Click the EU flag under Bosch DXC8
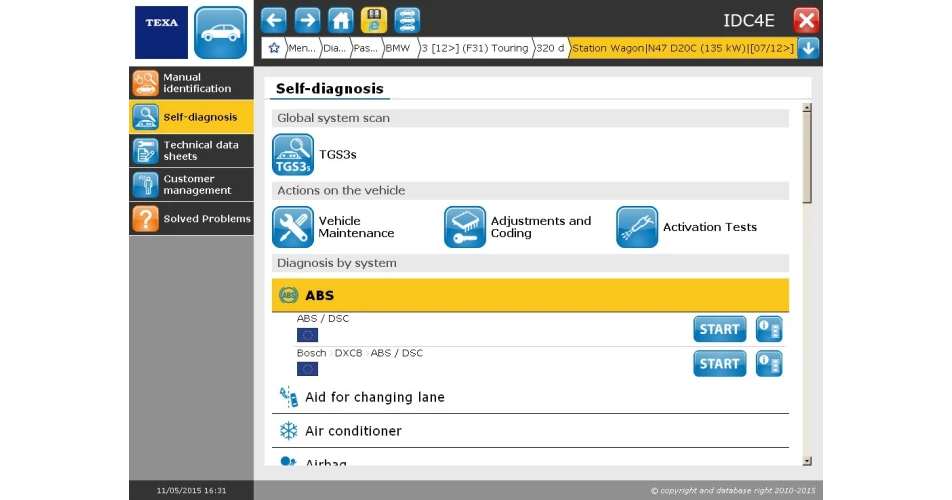Screen dimensions: 952x500 coord(307,369)
